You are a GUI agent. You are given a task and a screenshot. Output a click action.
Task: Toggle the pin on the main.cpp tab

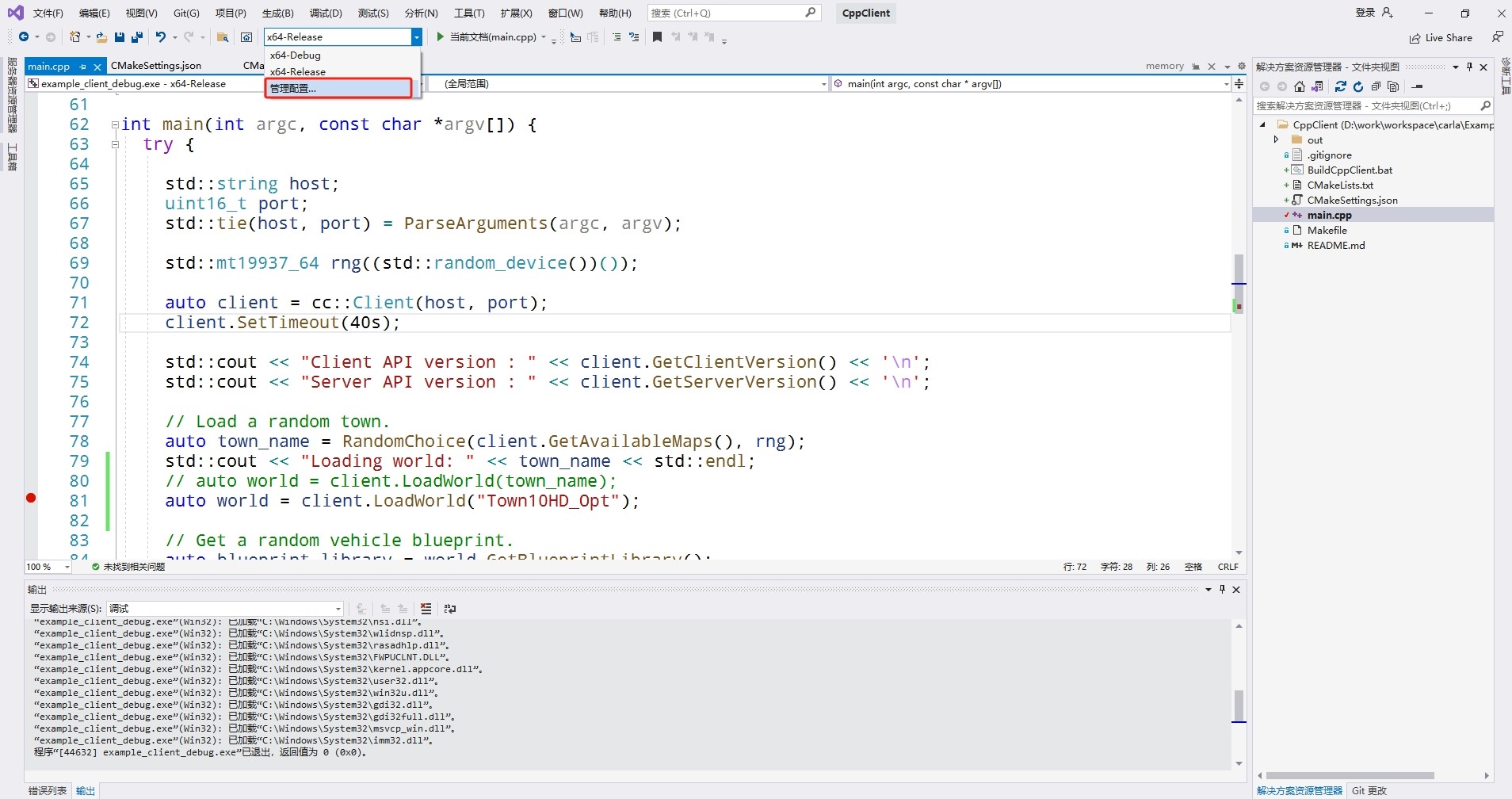pyautogui.click(x=82, y=67)
